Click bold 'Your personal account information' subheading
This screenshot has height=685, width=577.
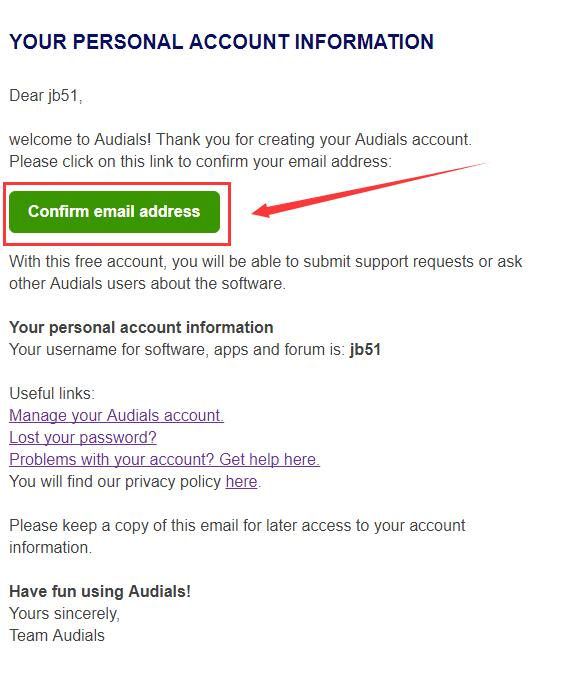(141, 328)
